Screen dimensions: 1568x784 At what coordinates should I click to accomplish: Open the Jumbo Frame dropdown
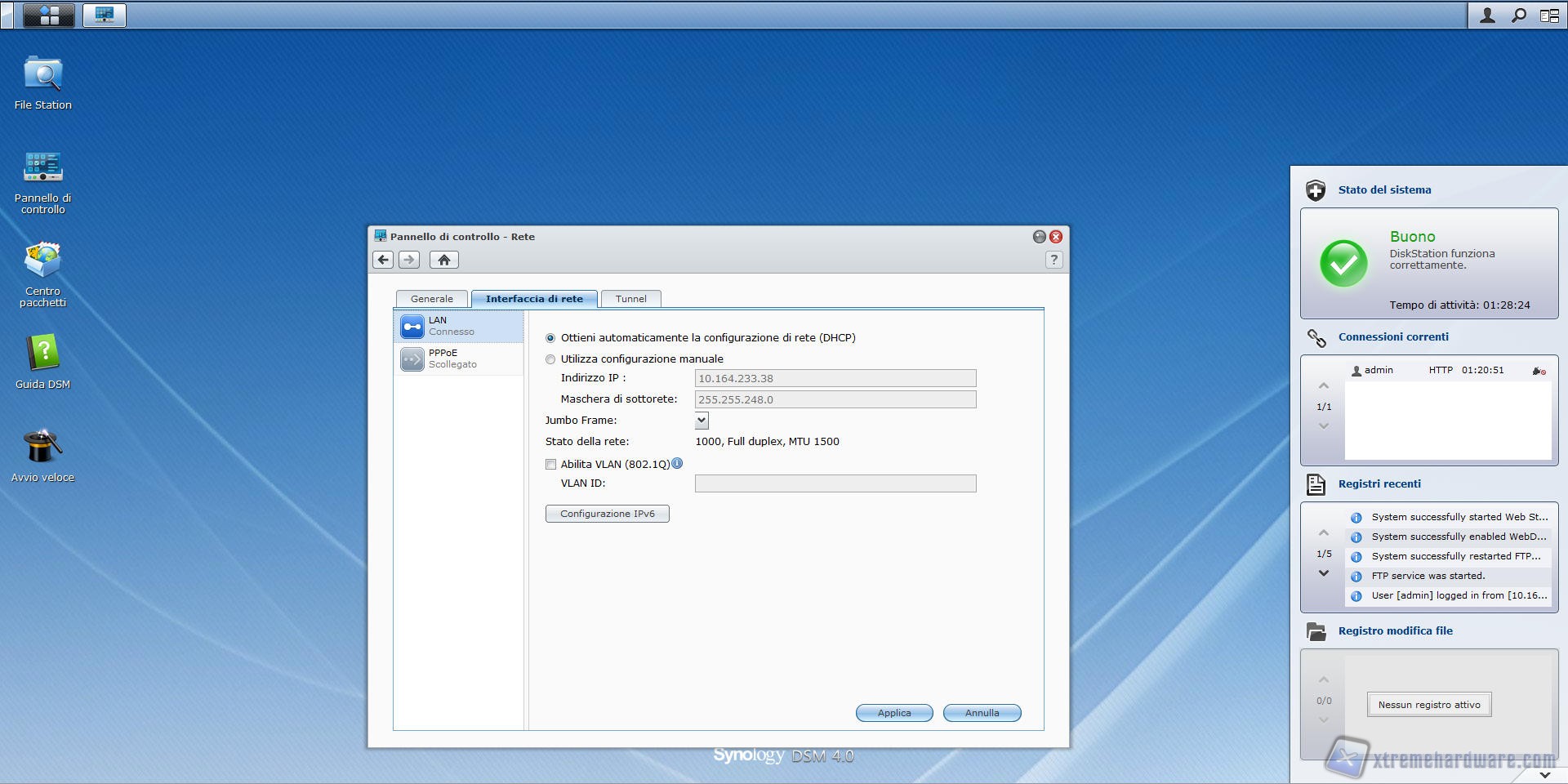click(702, 421)
